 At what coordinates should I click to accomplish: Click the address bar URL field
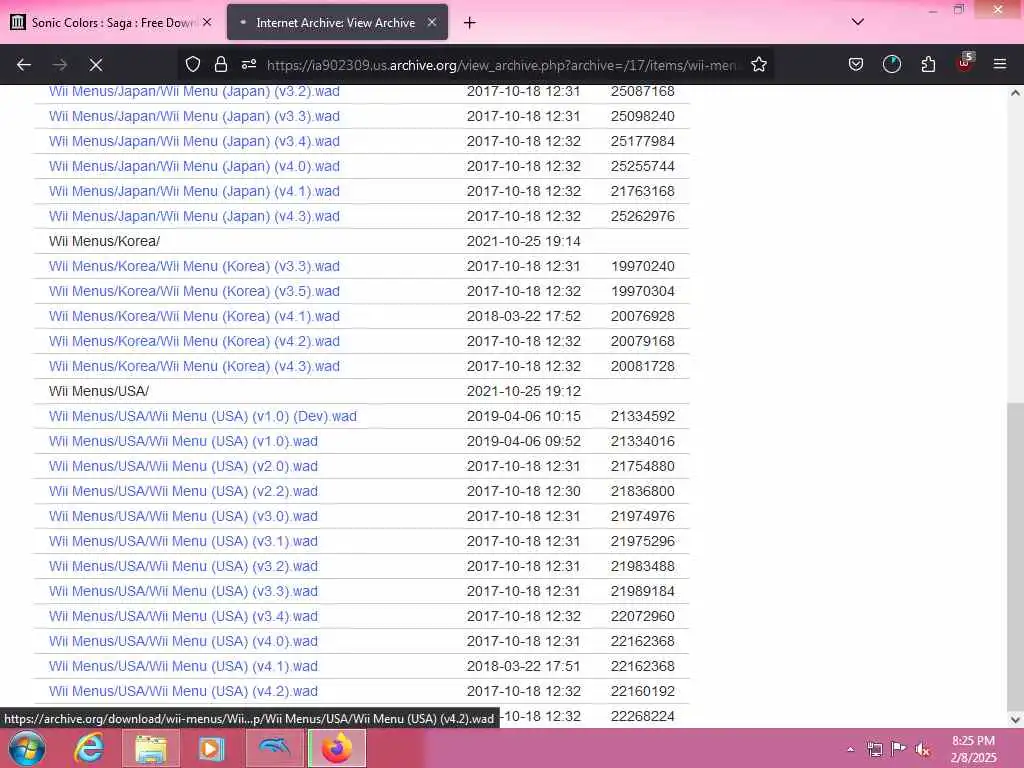pos(502,65)
